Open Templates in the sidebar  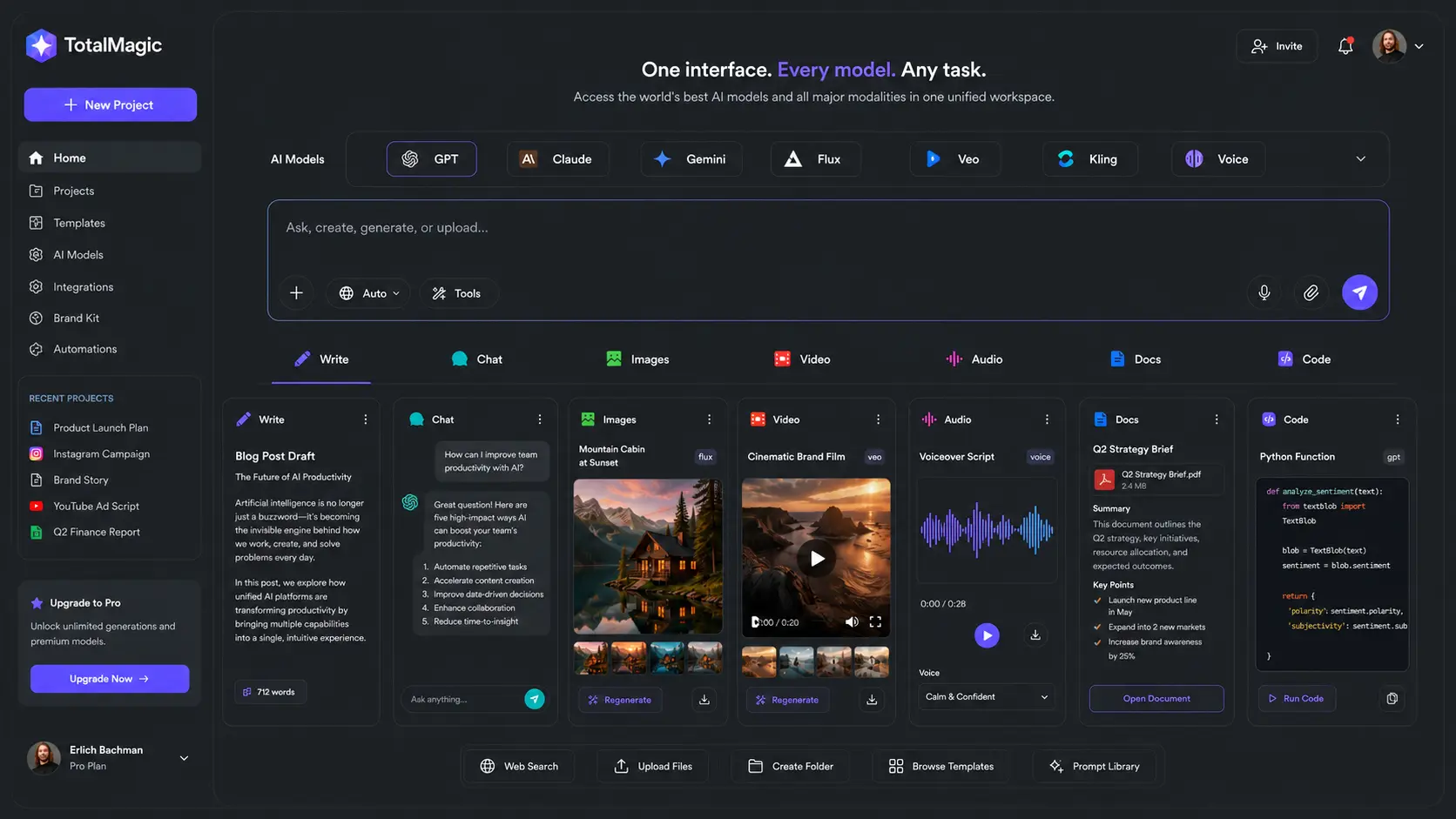[110, 223]
